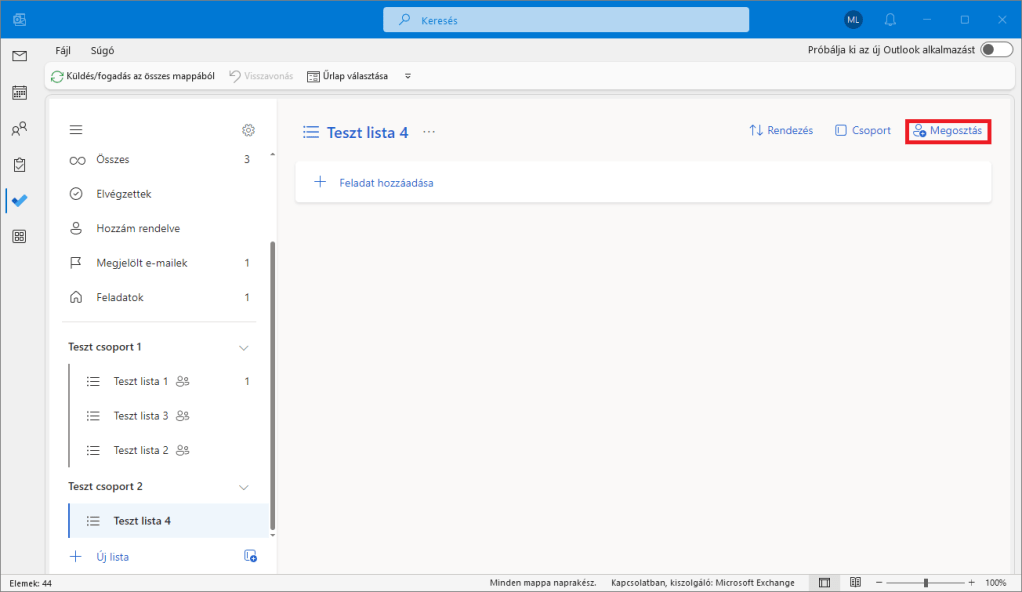This screenshot has width=1022, height=592.
Task: Click the new group icon beside Új lista
Action: point(250,556)
